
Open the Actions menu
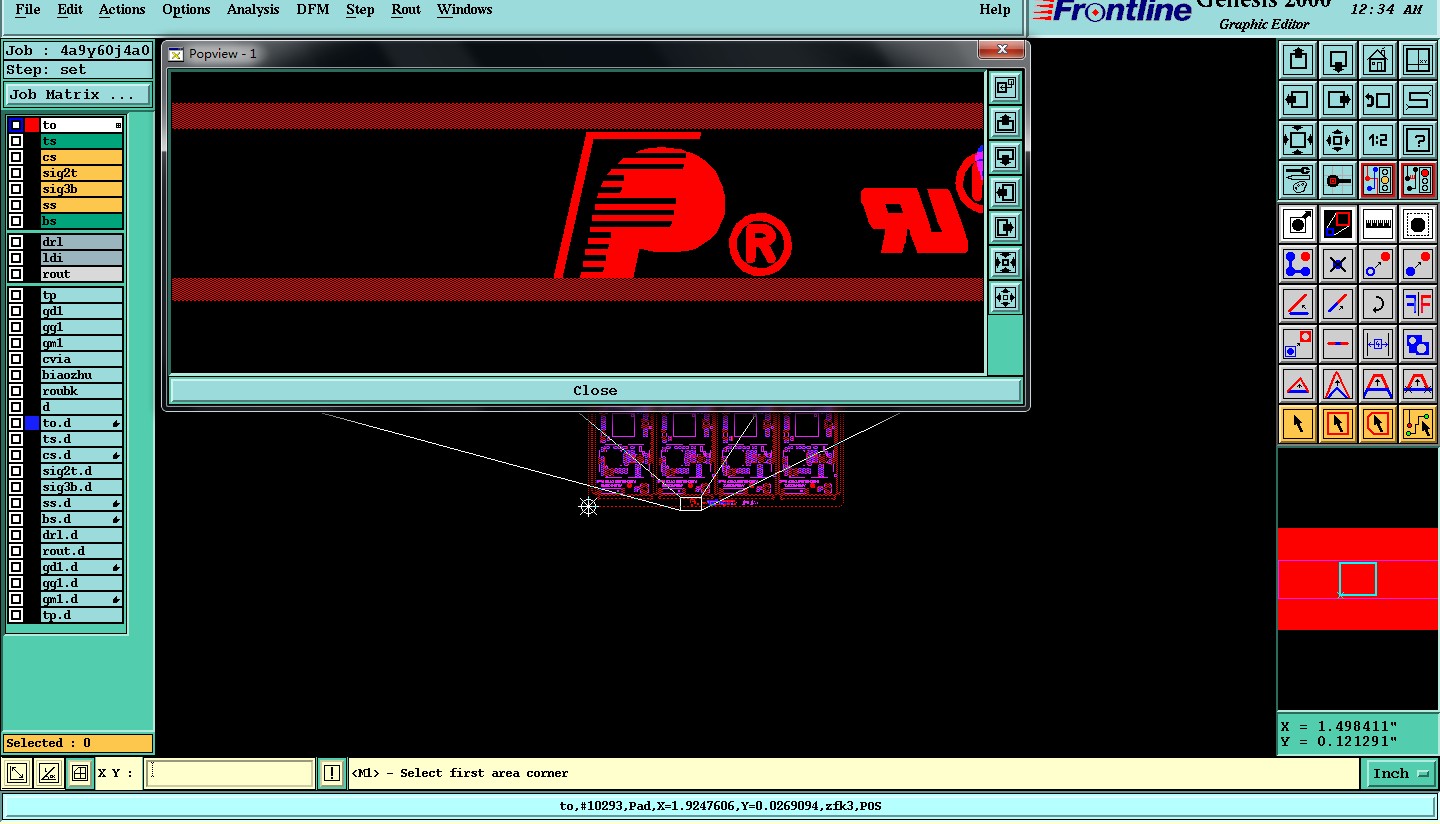pos(122,10)
